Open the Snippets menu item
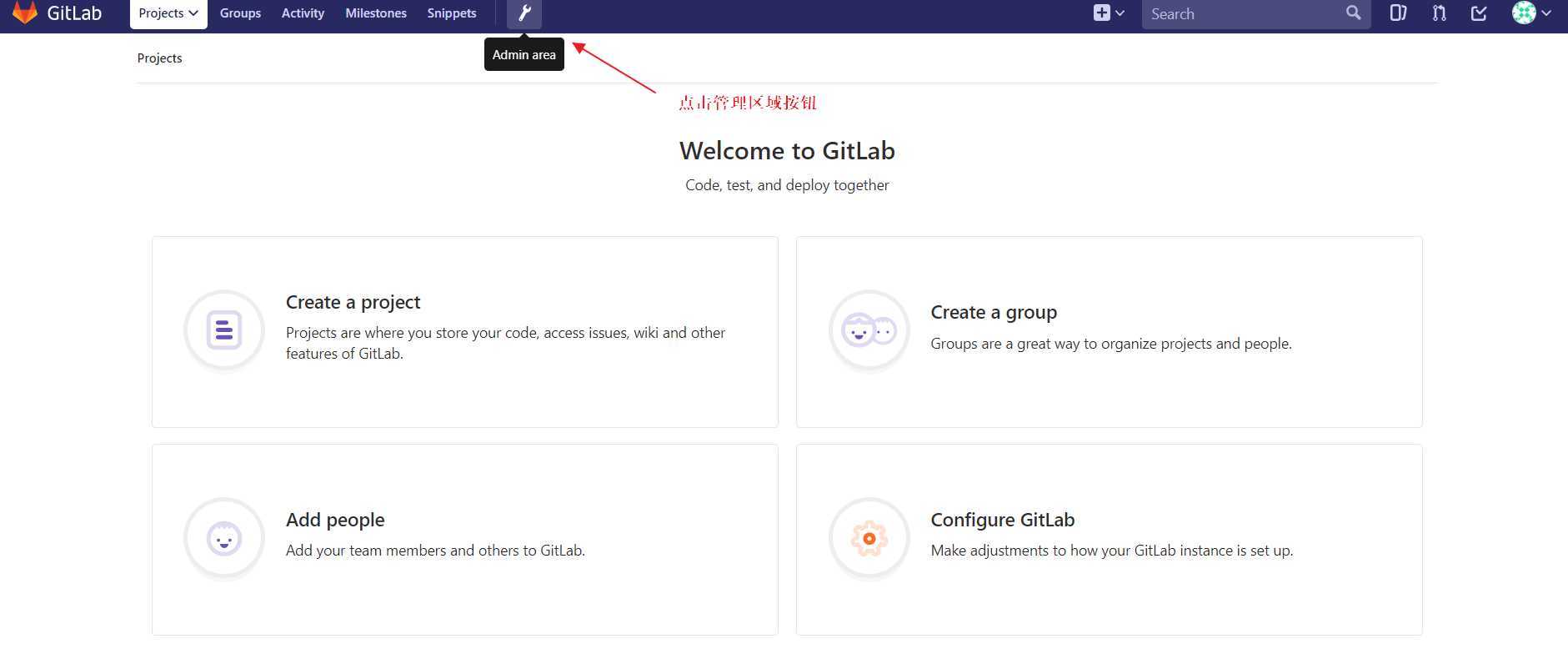 point(452,13)
